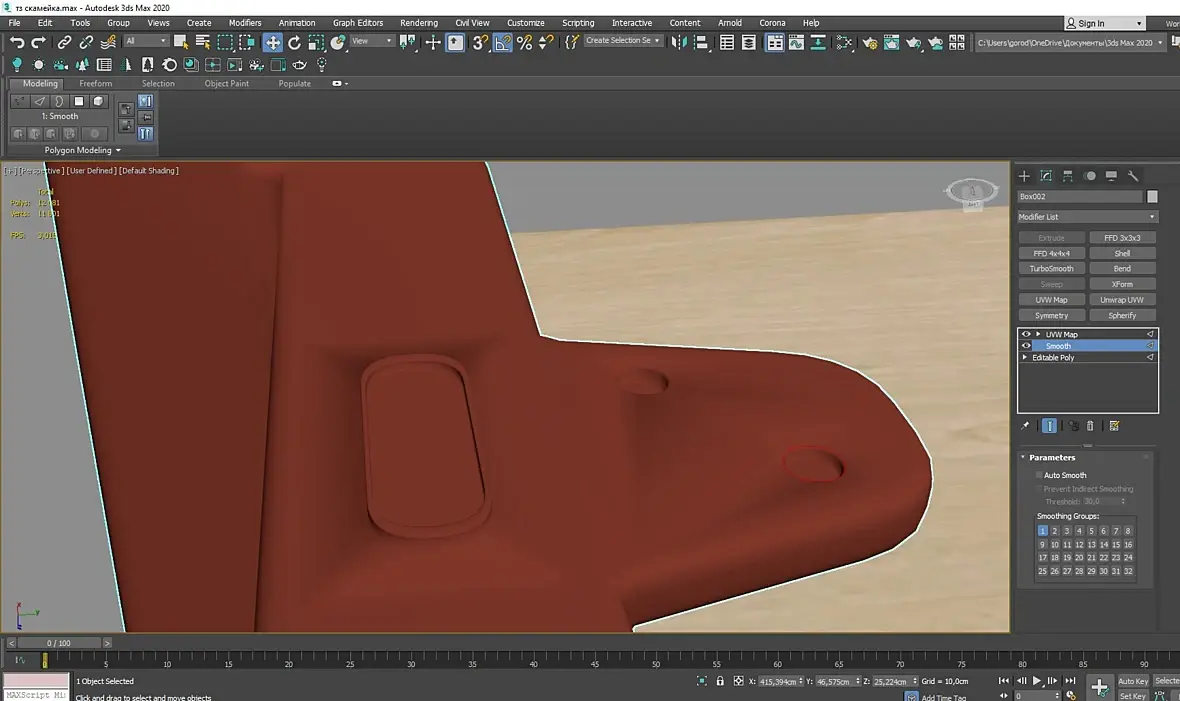Screen dimensions: 1180x701
Task: Click the Pin Stack icon
Action: (x=1025, y=426)
